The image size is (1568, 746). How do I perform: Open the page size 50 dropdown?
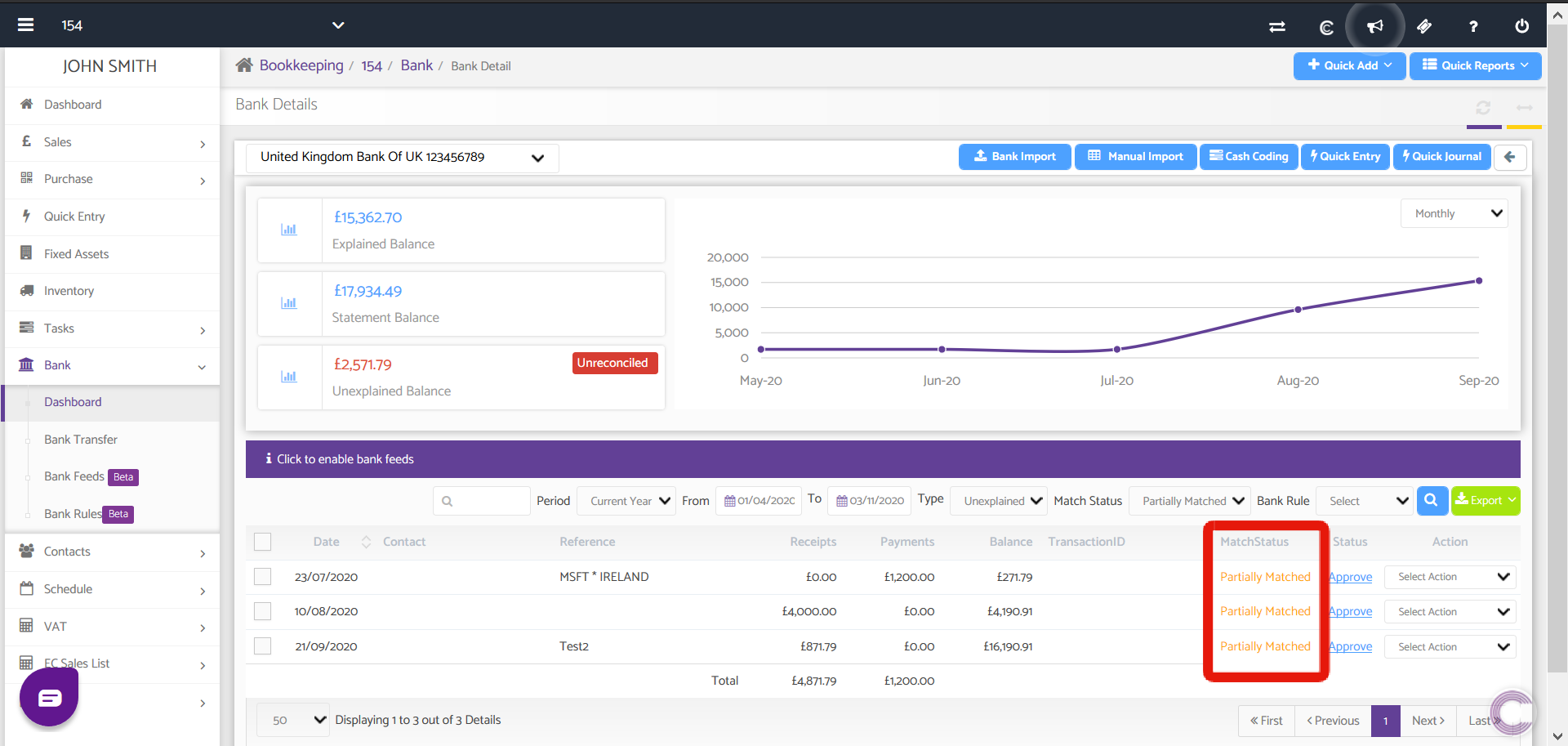(294, 720)
